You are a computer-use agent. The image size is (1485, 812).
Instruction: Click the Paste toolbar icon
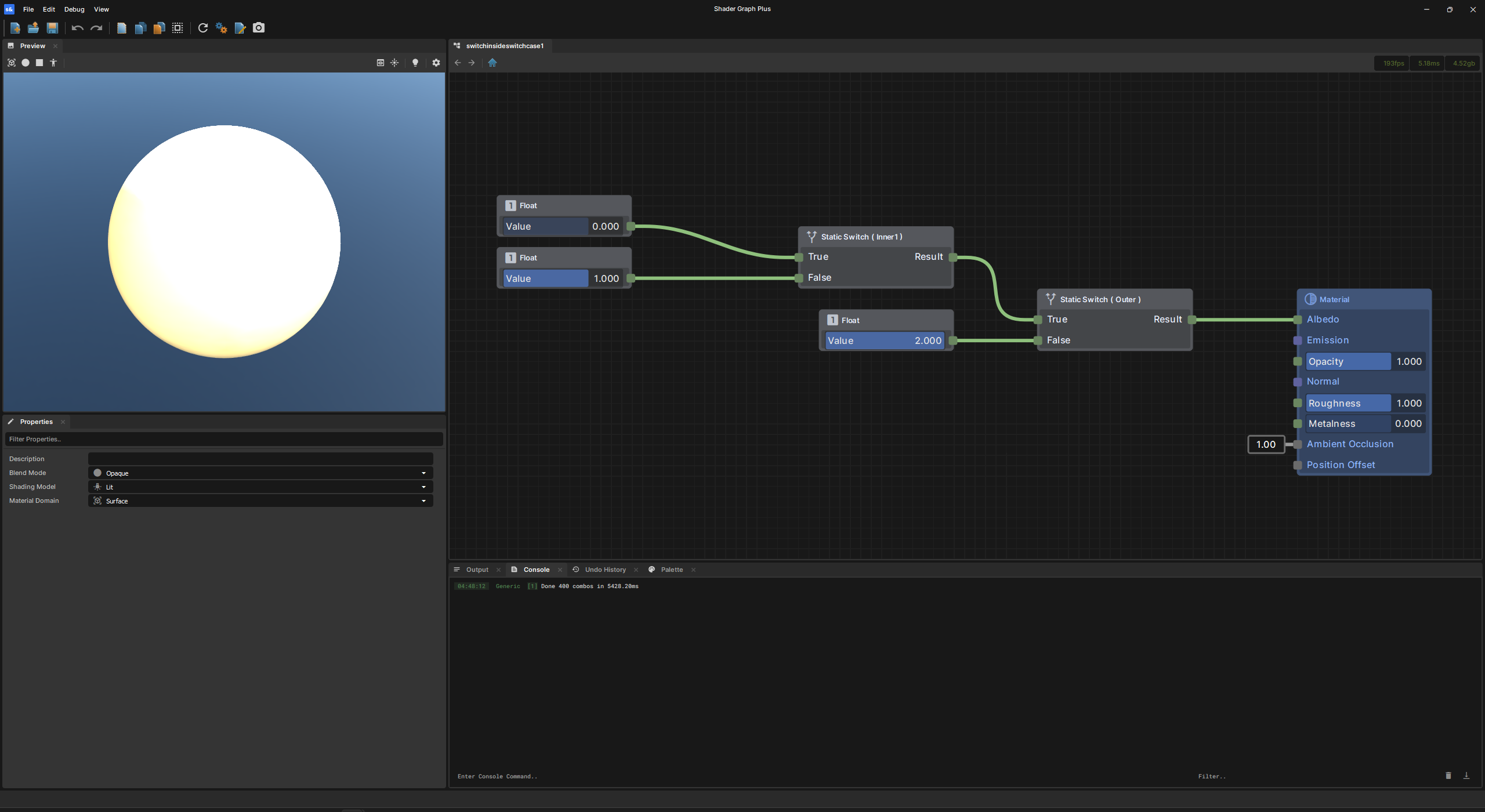tap(159, 28)
